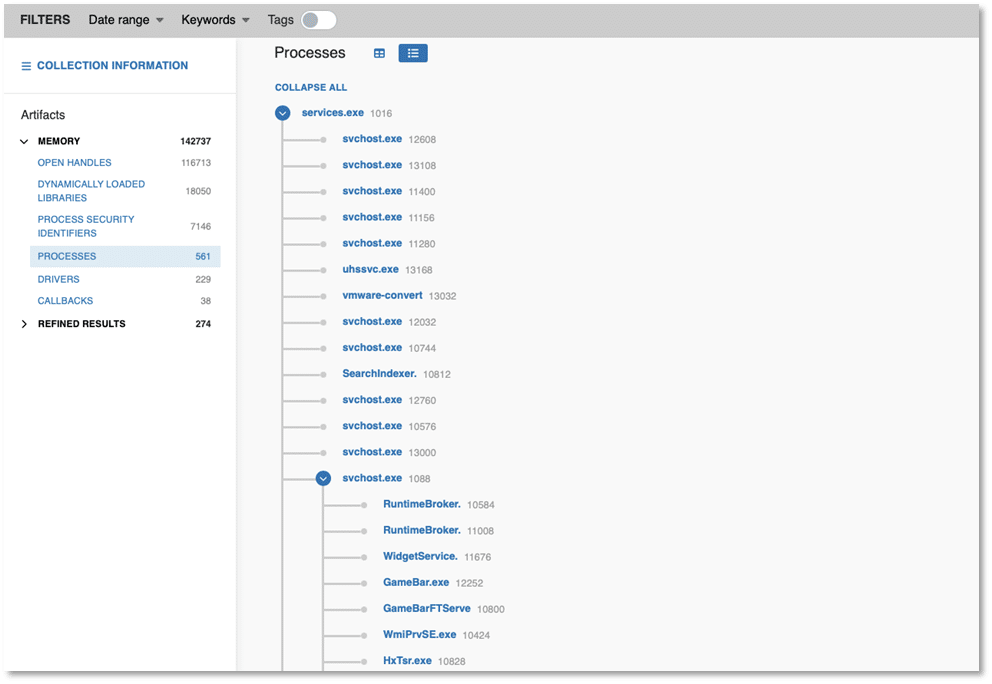Image resolution: width=992 pixels, height=684 pixels.
Task: Select OPEN HANDLES artifact
Action: coord(74,163)
